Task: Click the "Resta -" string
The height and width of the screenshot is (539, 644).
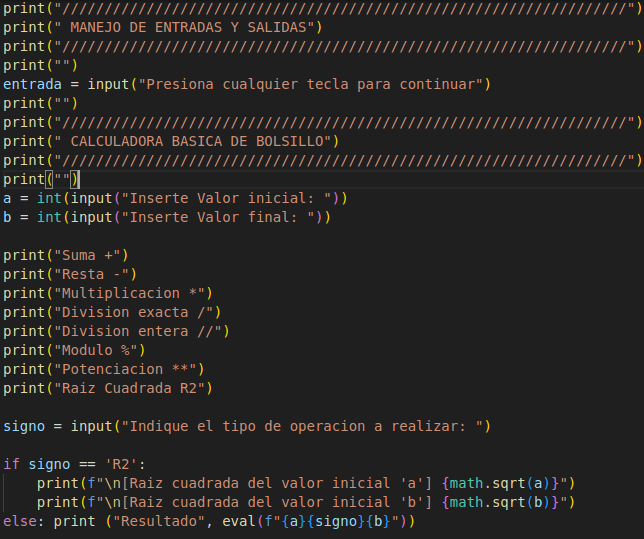Action: pyautogui.click(x=94, y=274)
